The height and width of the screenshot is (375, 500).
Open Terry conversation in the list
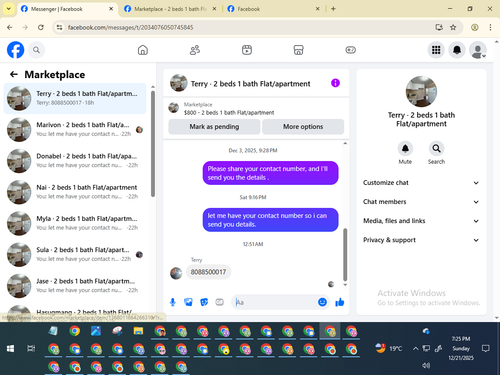(75, 98)
